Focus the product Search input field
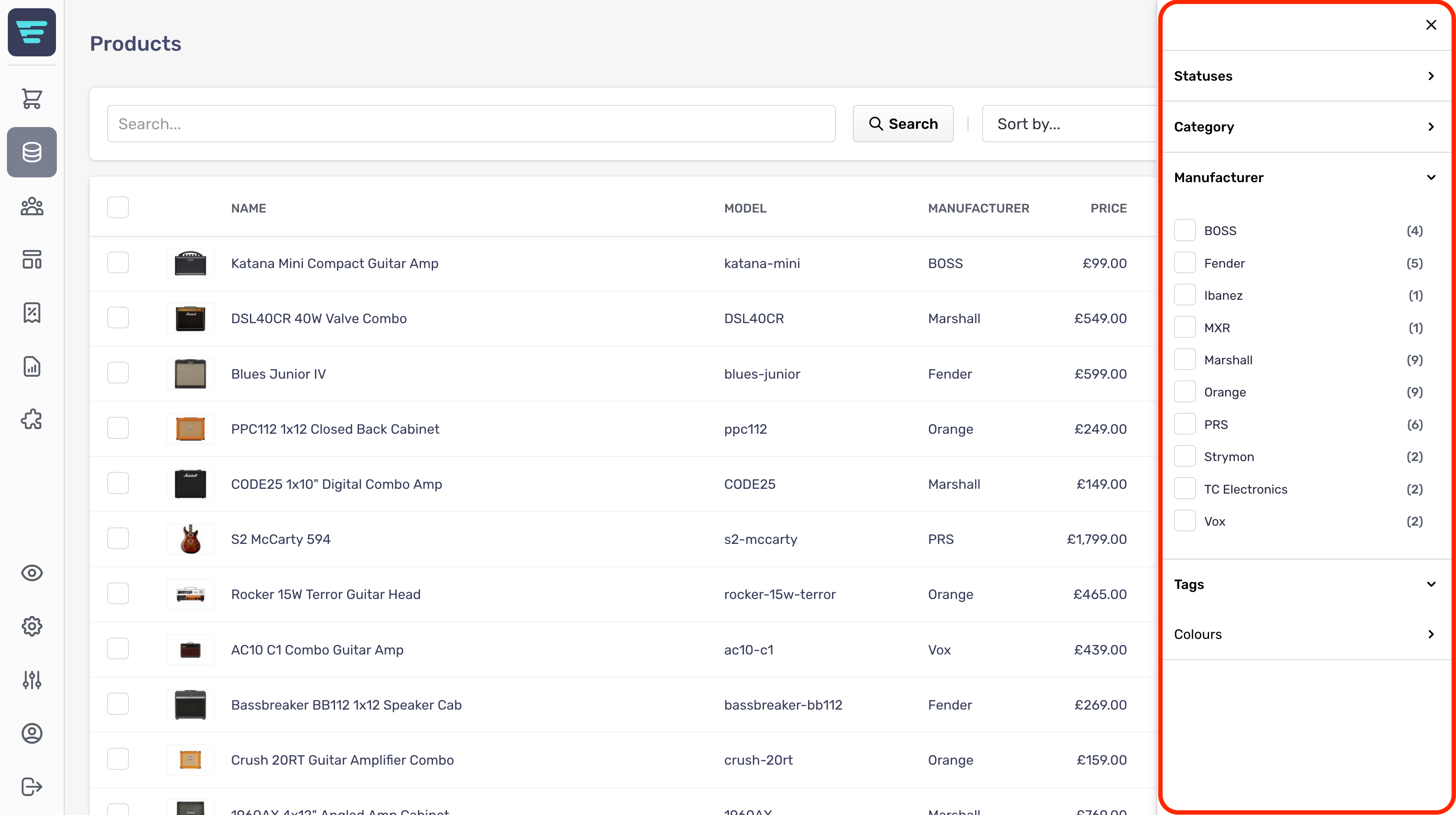This screenshot has height=815, width=1456. pos(471,124)
